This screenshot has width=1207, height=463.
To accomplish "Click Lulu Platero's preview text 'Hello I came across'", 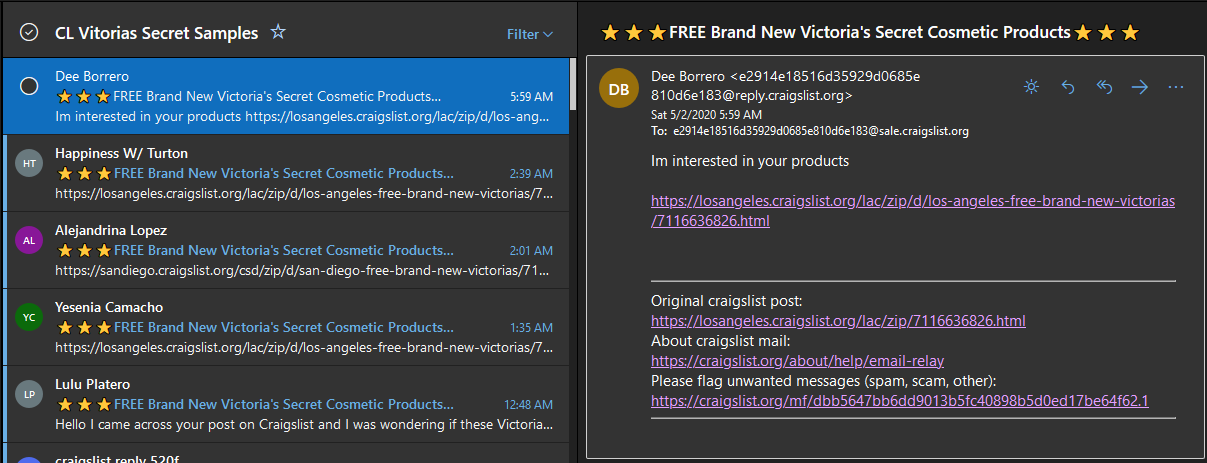I will click(304, 424).
